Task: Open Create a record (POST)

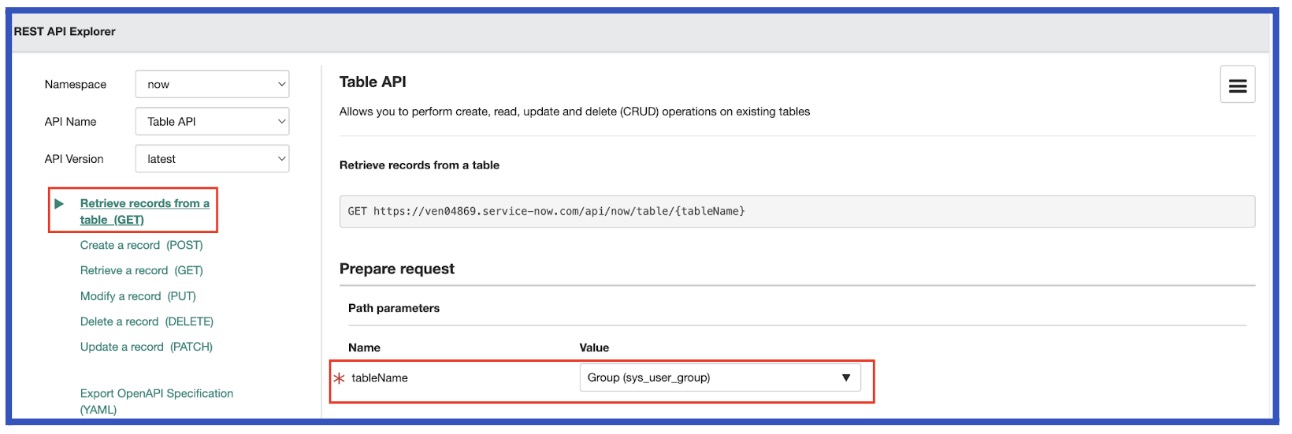Action: coord(142,245)
